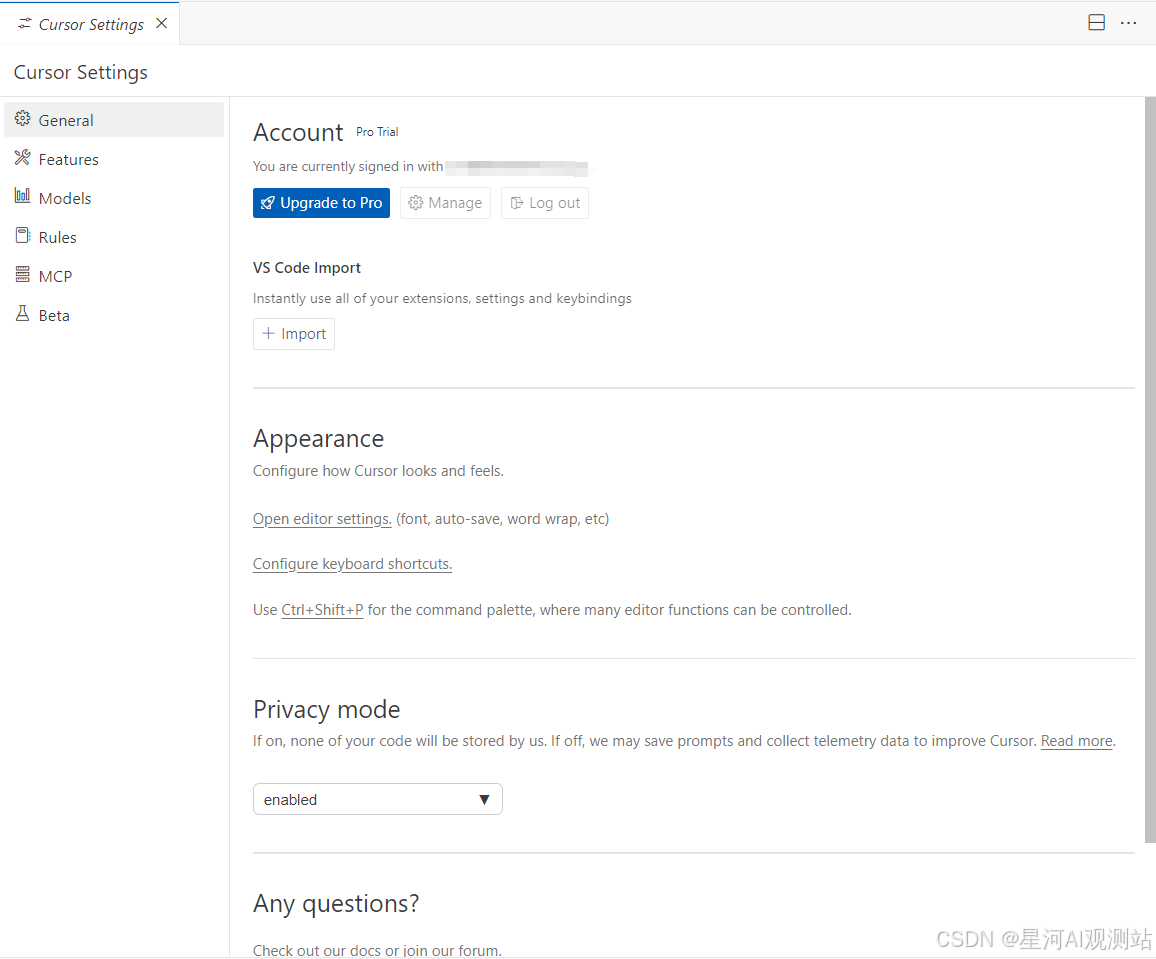This screenshot has height=959, width=1156.
Task: Click the Cursor Settings page title
Action: (80, 72)
